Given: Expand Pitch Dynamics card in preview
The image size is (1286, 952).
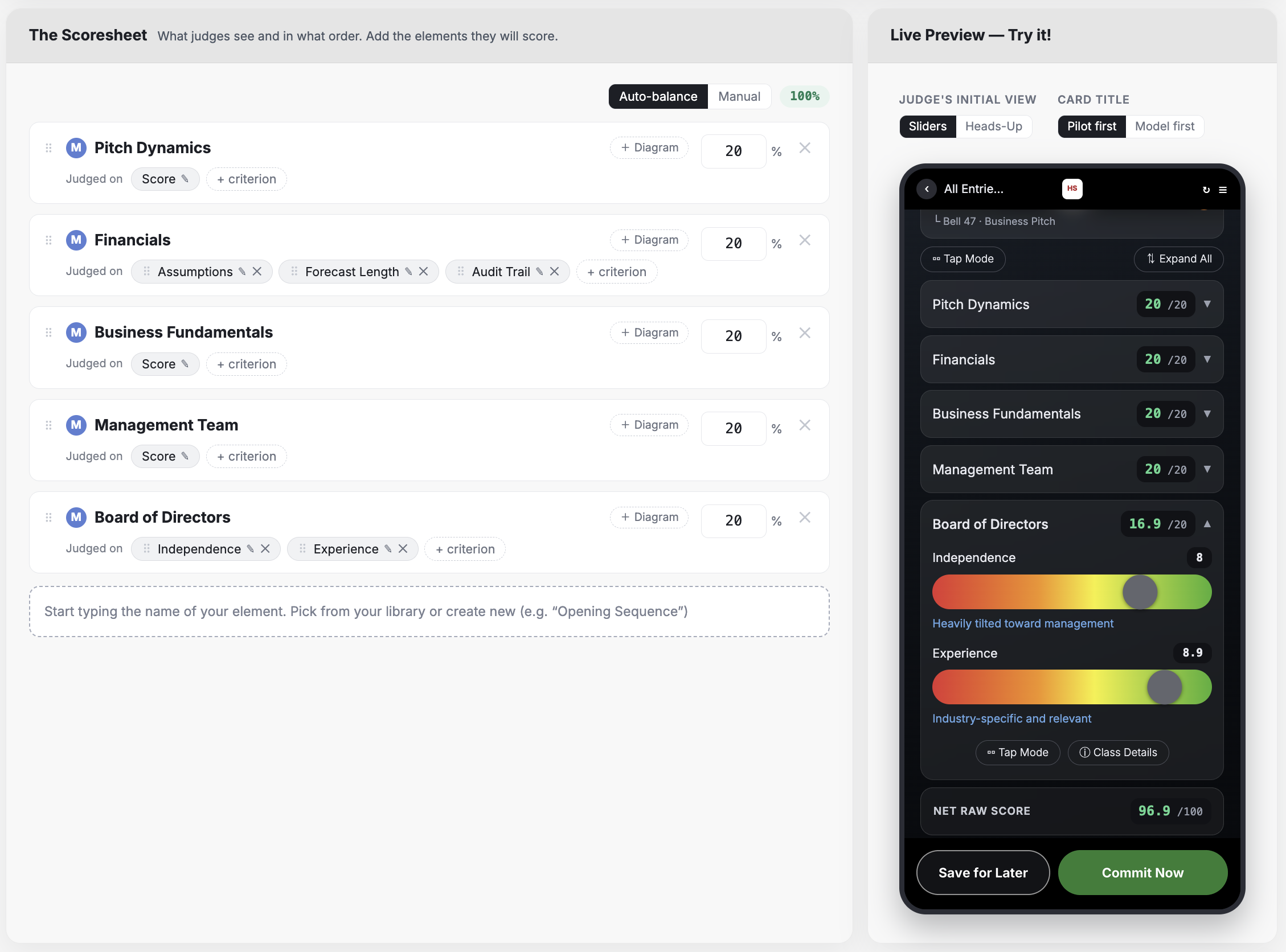Looking at the screenshot, I should tap(1207, 304).
